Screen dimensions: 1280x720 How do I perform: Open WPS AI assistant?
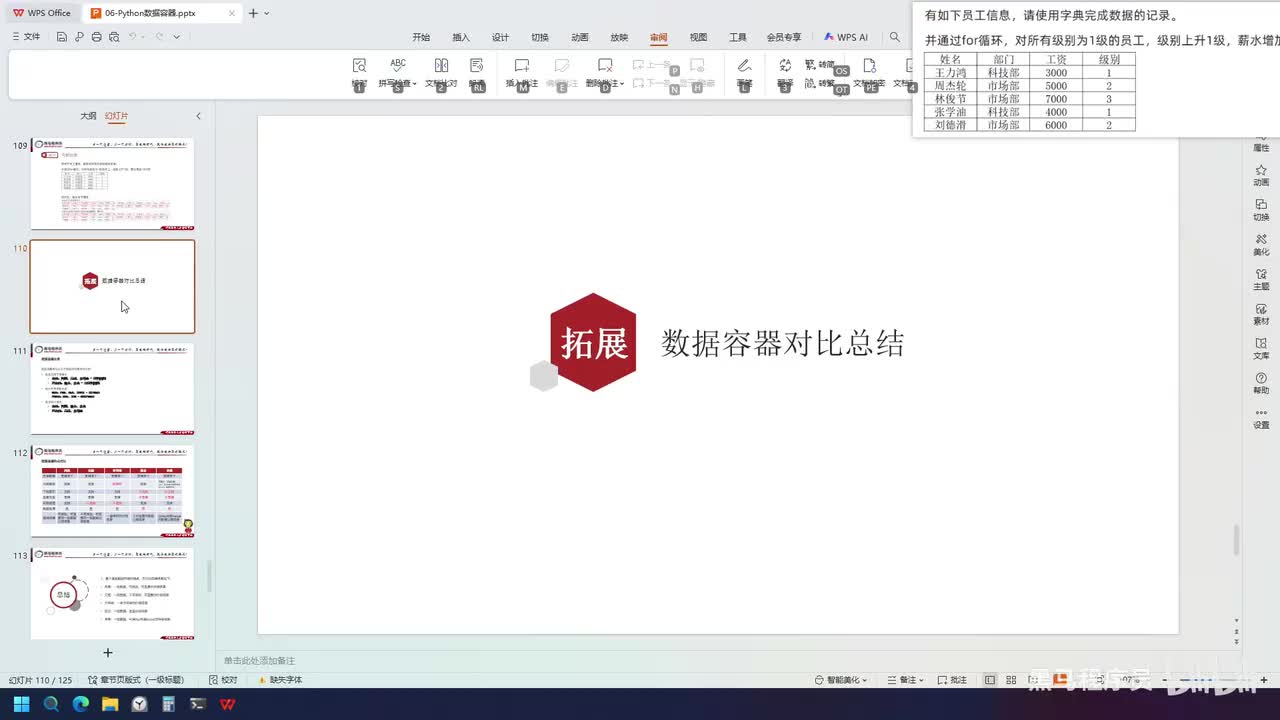tap(846, 37)
